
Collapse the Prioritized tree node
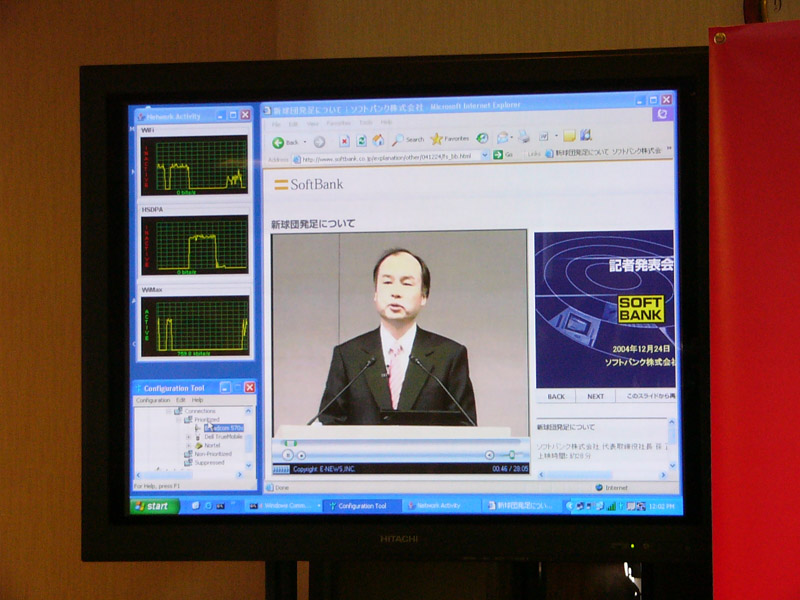(179, 420)
